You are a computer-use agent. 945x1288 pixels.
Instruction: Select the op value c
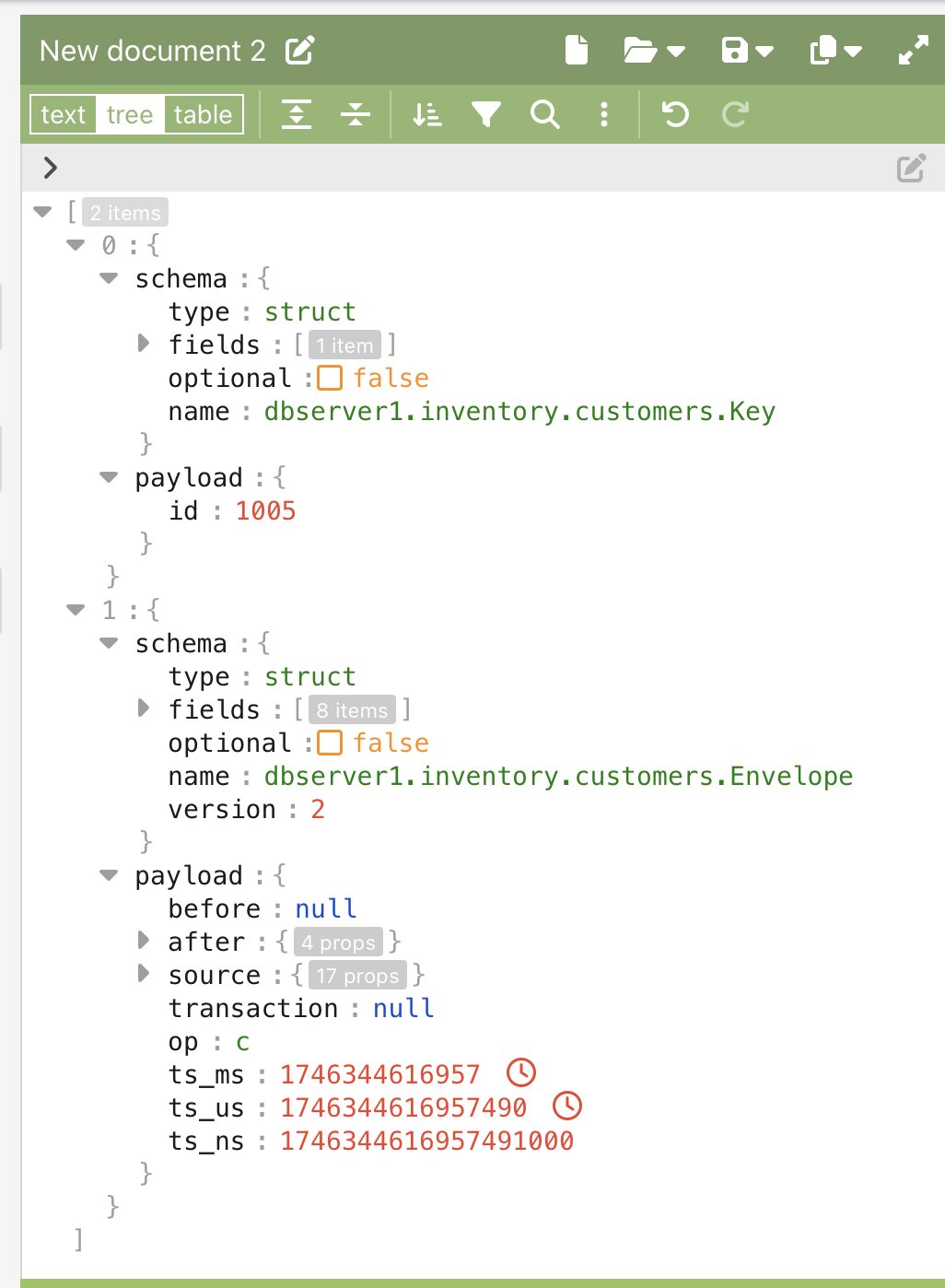pyautogui.click(x=242, y=1042)
